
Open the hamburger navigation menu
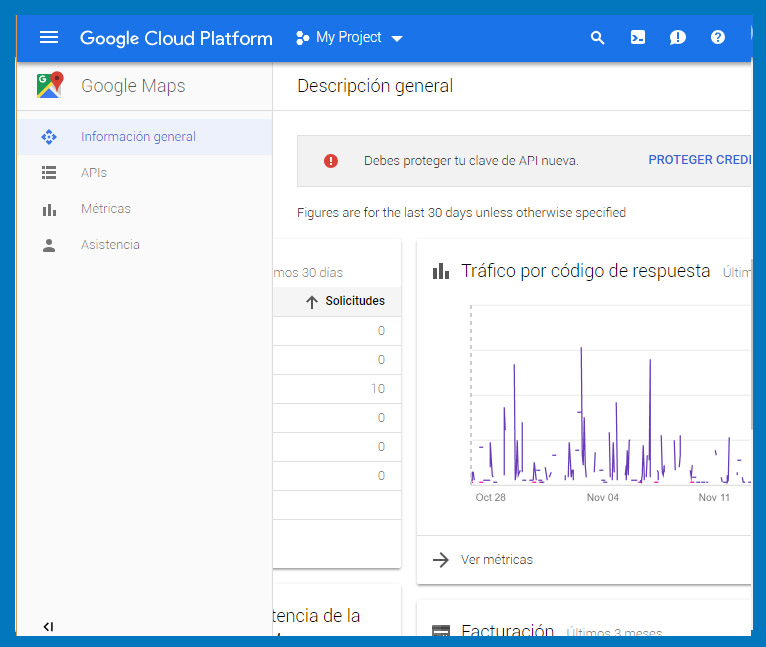[x=49, y=37]
